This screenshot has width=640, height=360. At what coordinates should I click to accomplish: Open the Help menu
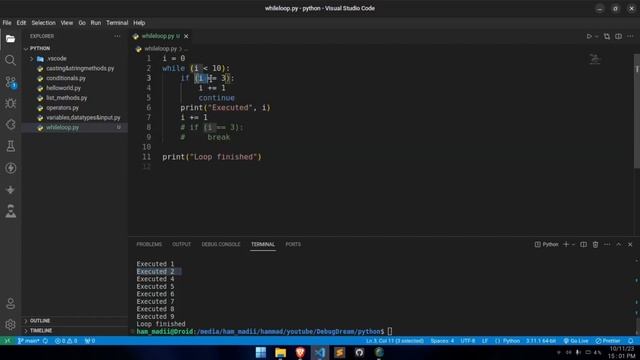pos(139,23)
